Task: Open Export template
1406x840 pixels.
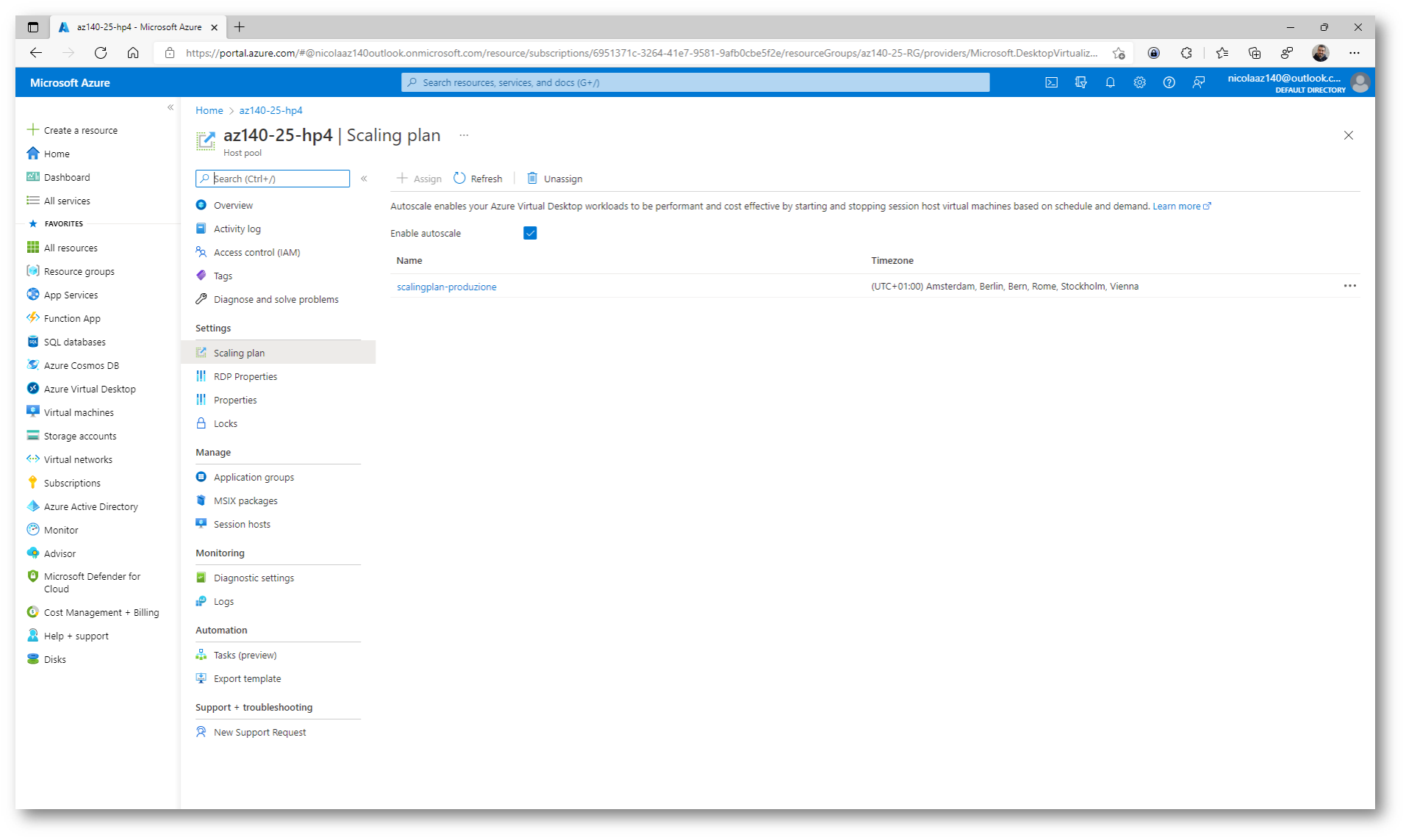Action: click(247, 678)
